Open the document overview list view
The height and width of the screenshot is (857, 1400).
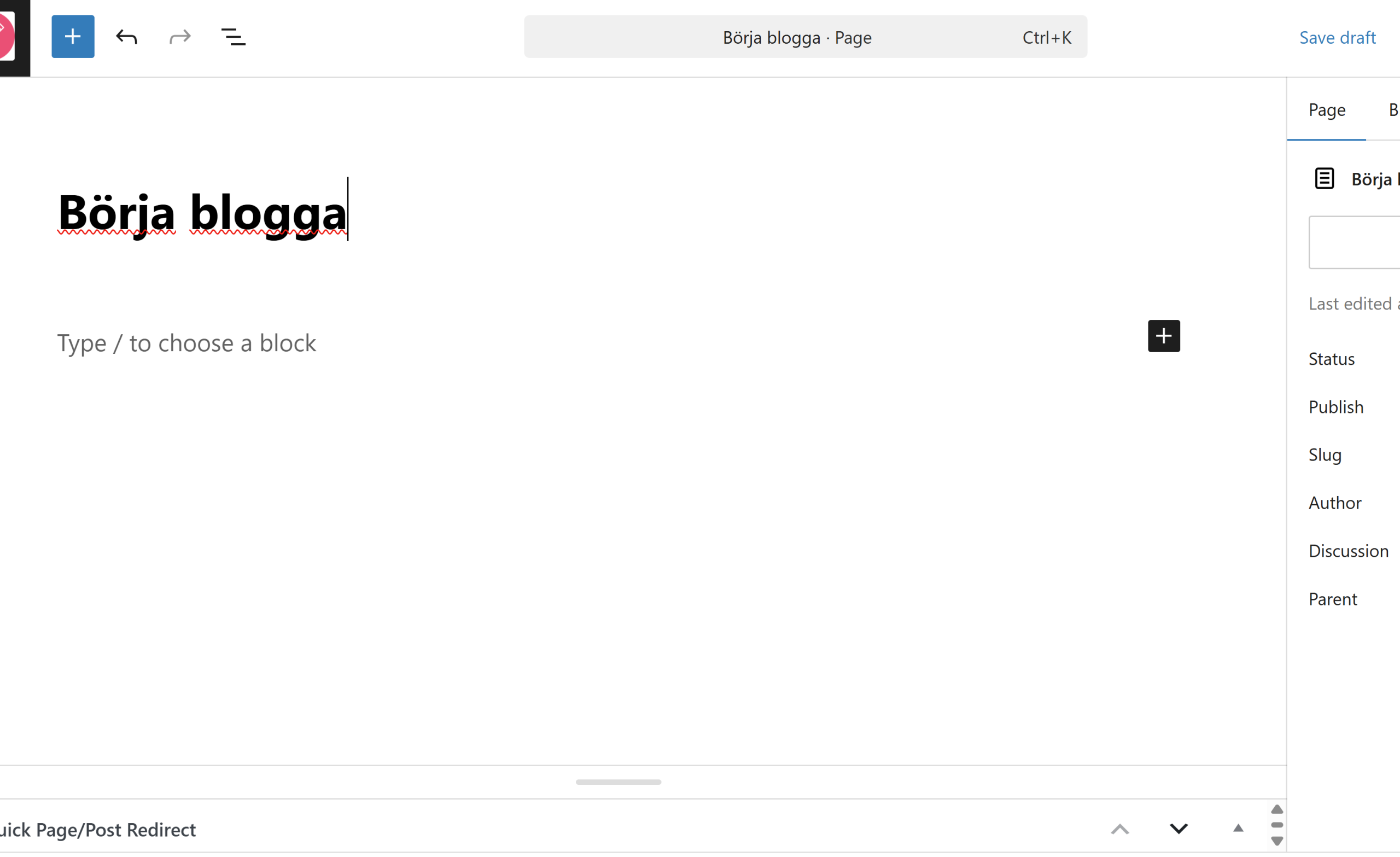[x=233, y=38]
